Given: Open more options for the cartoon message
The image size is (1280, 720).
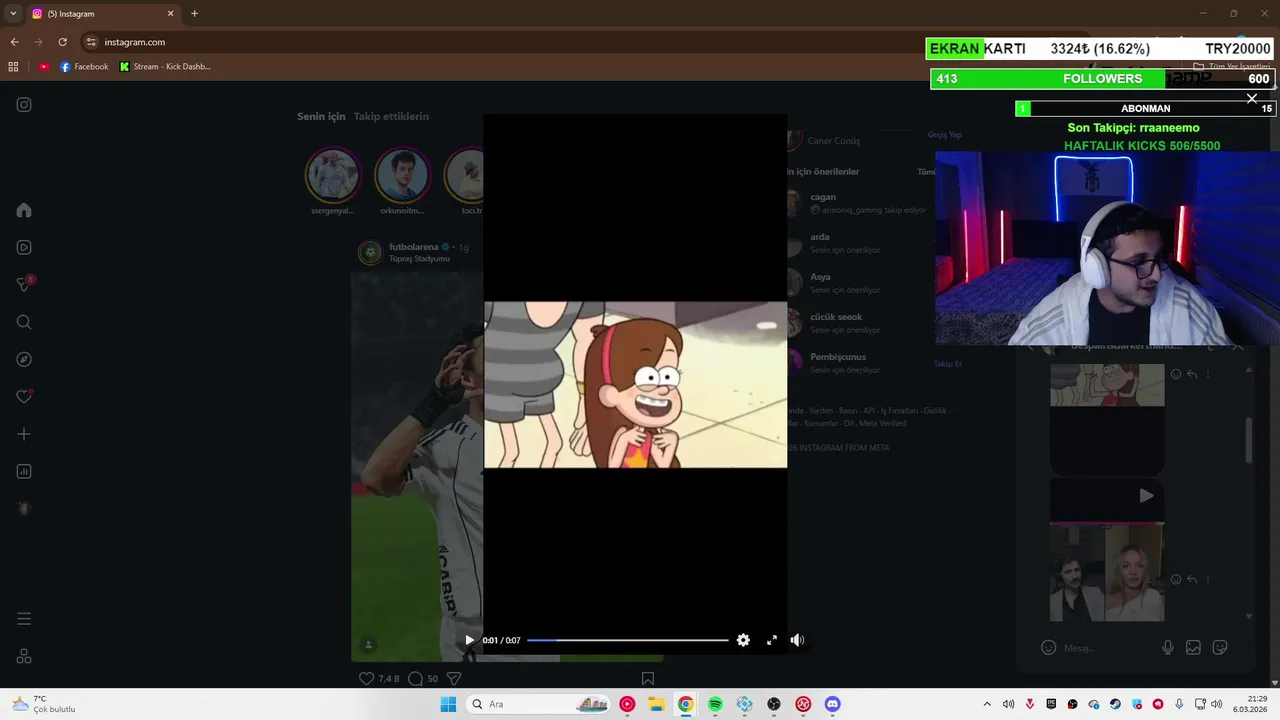Looking at the screenshot, I should (1208, 374).
